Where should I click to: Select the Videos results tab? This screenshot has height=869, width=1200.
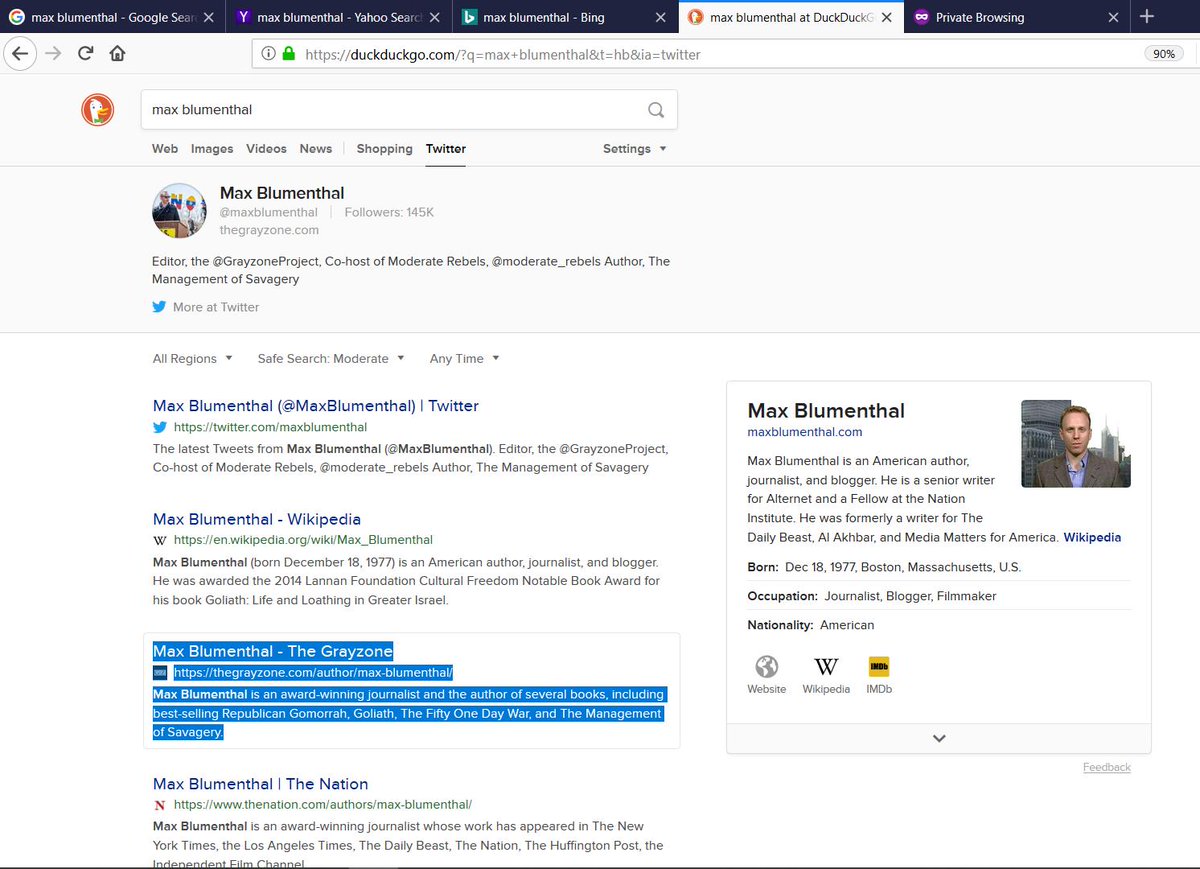coord(266,149)
